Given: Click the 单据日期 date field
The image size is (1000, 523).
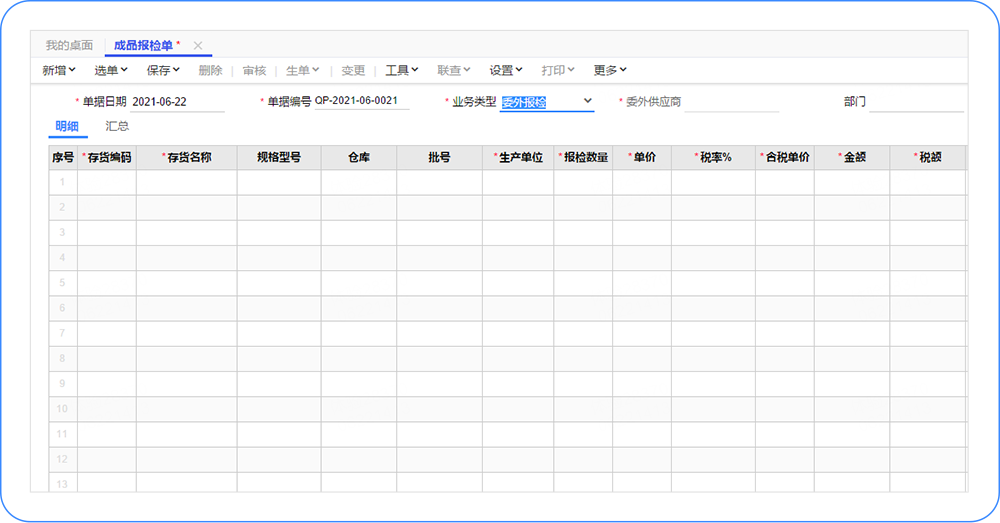Looking at the screenshot, I should coord(177,102).
